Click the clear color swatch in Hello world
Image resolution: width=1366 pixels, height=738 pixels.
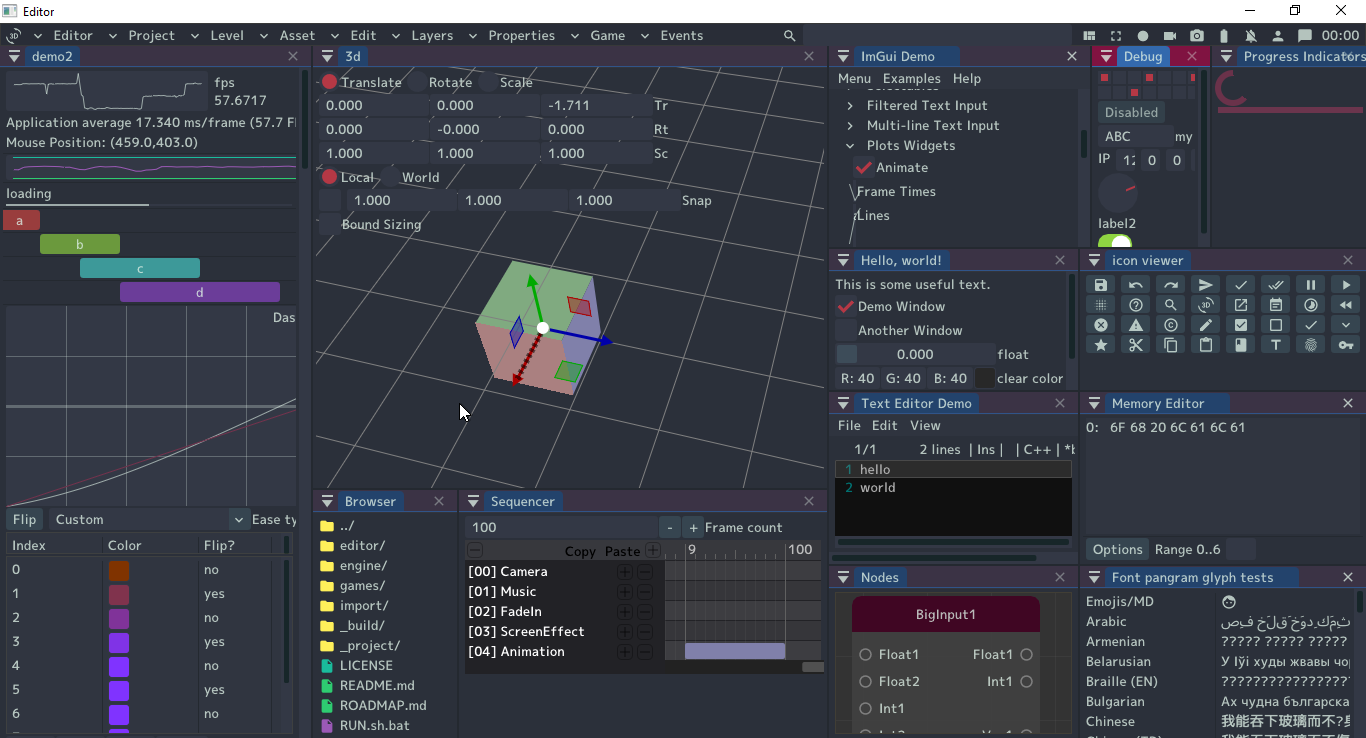[985, 378]
